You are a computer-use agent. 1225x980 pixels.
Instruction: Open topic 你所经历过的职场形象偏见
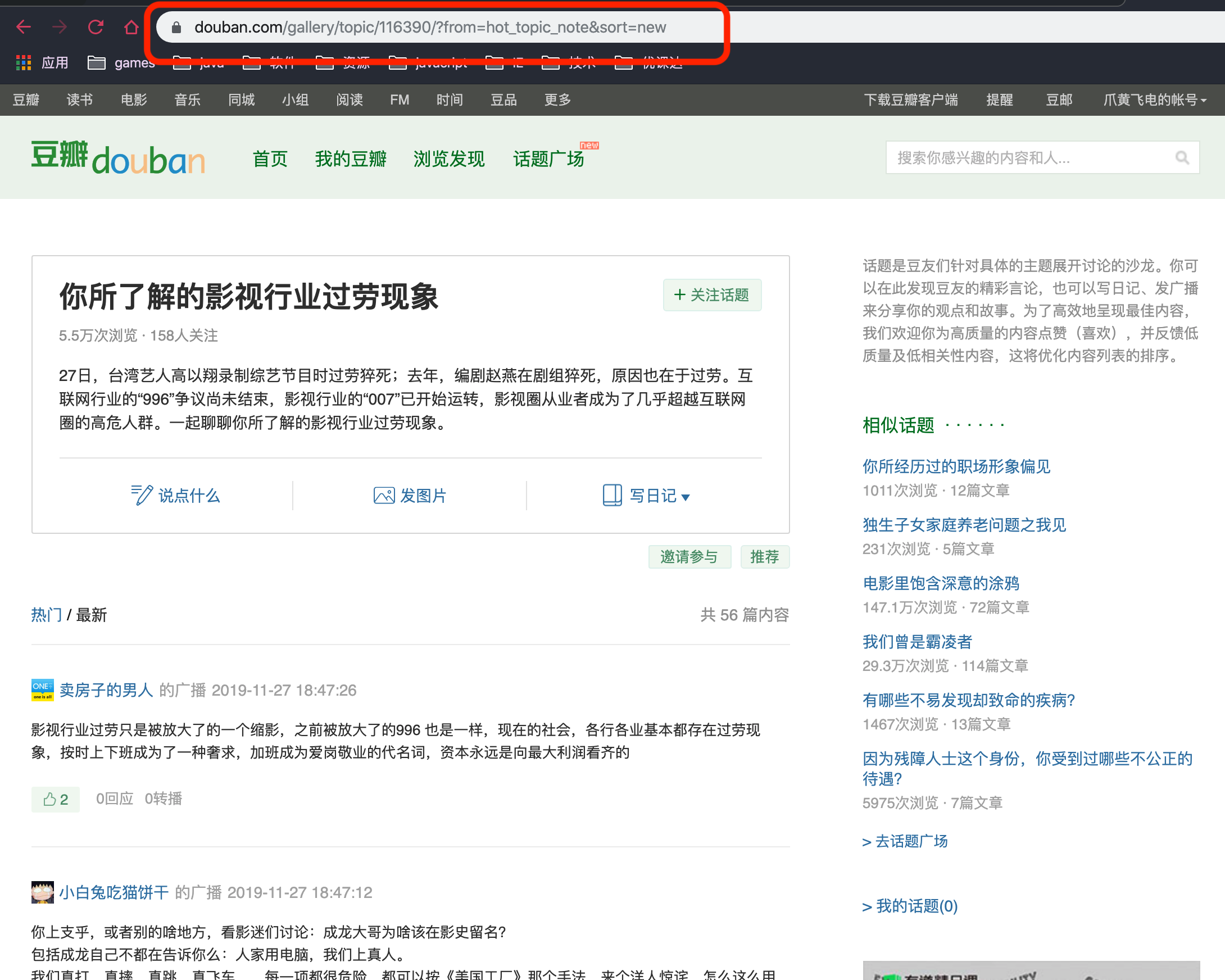(956, 466)
